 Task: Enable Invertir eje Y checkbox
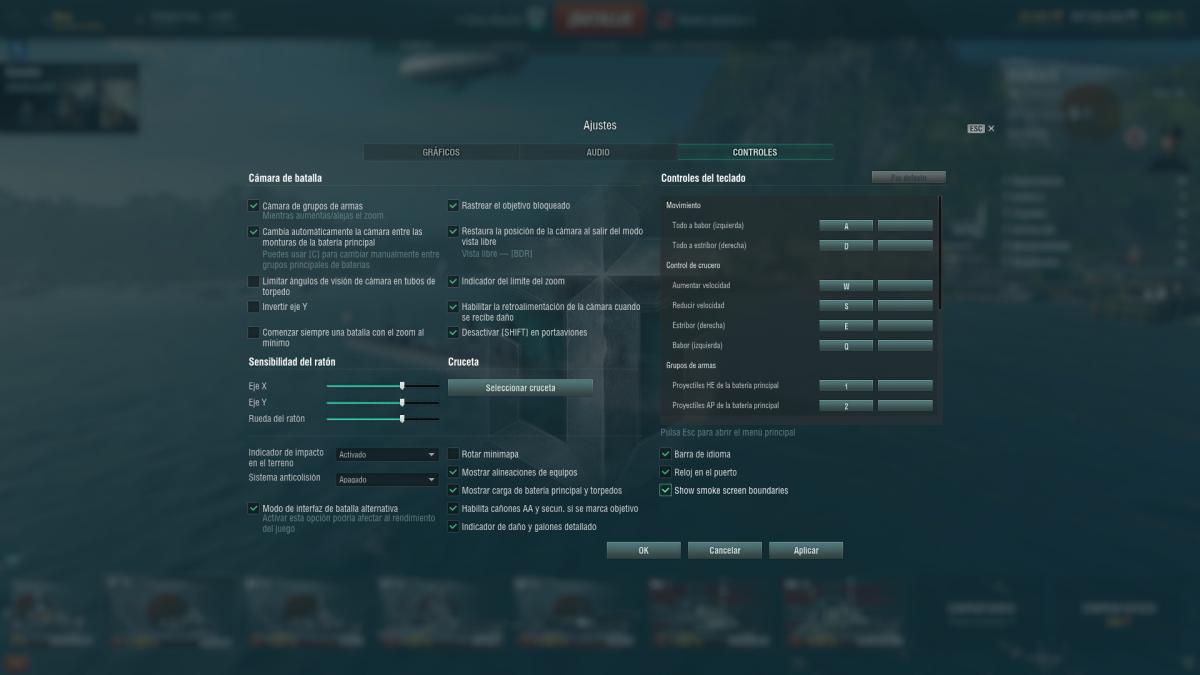pyautogui.click(x=254, y=307)
